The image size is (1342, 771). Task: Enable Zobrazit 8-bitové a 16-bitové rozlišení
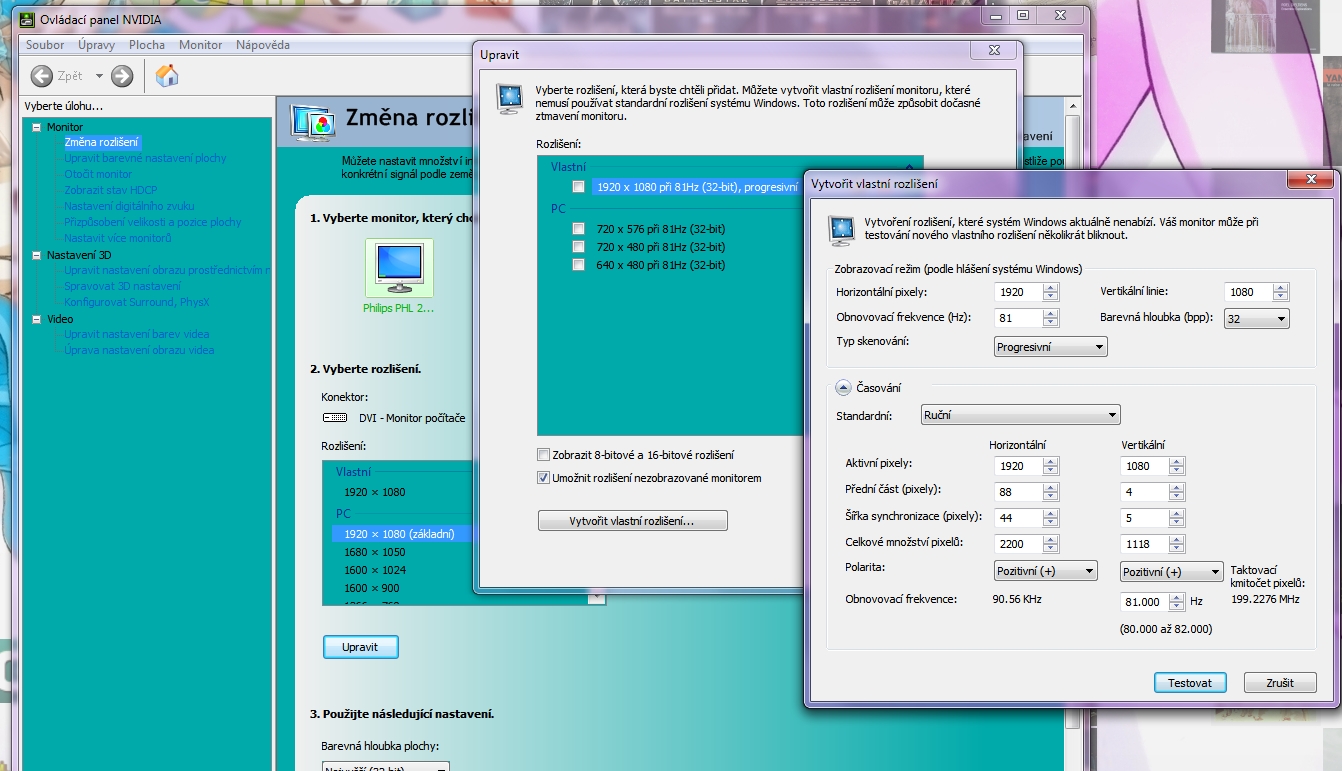point(544,455)
